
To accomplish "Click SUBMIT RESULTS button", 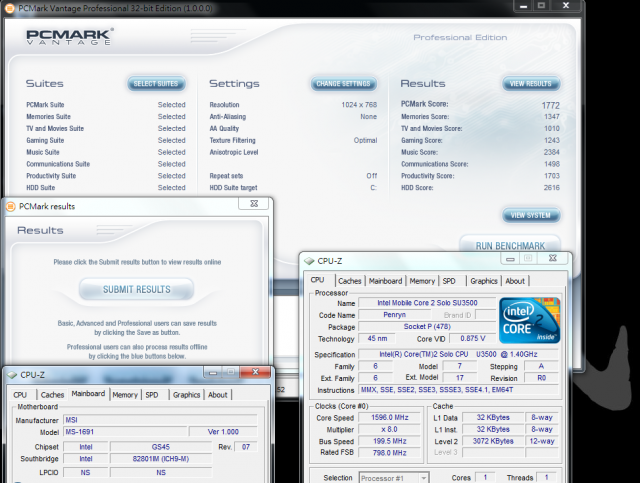I will (x=136, y=289).
